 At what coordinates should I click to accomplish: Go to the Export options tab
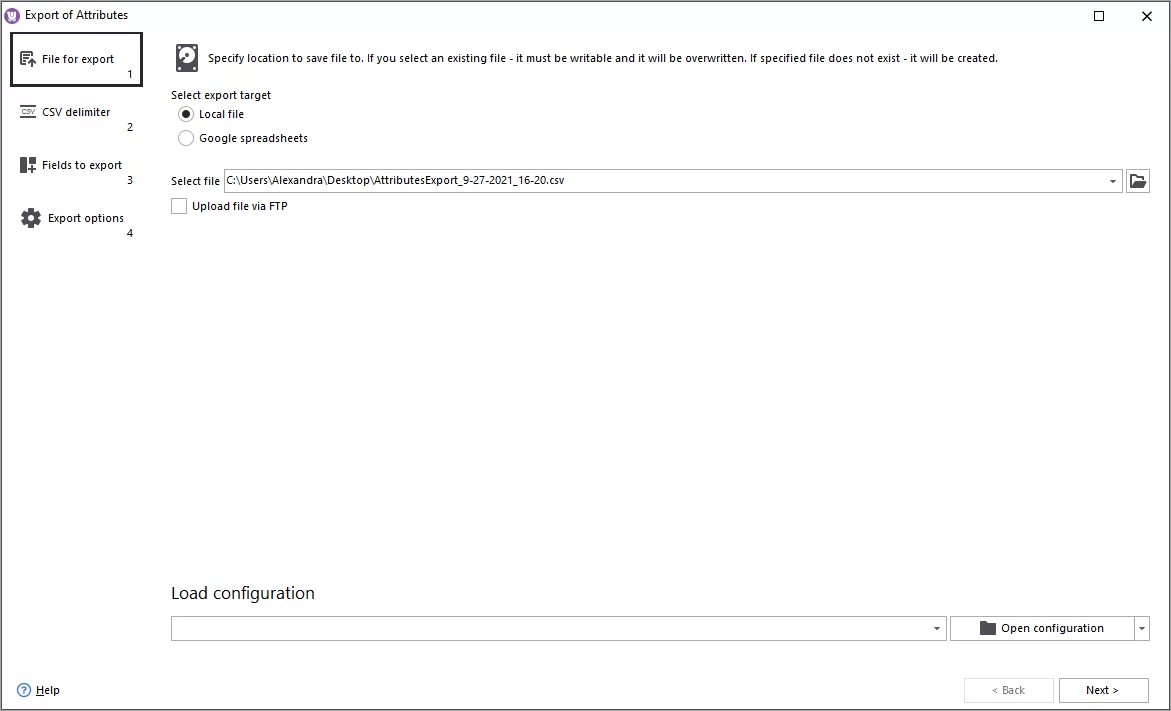[x=86, y=218]
